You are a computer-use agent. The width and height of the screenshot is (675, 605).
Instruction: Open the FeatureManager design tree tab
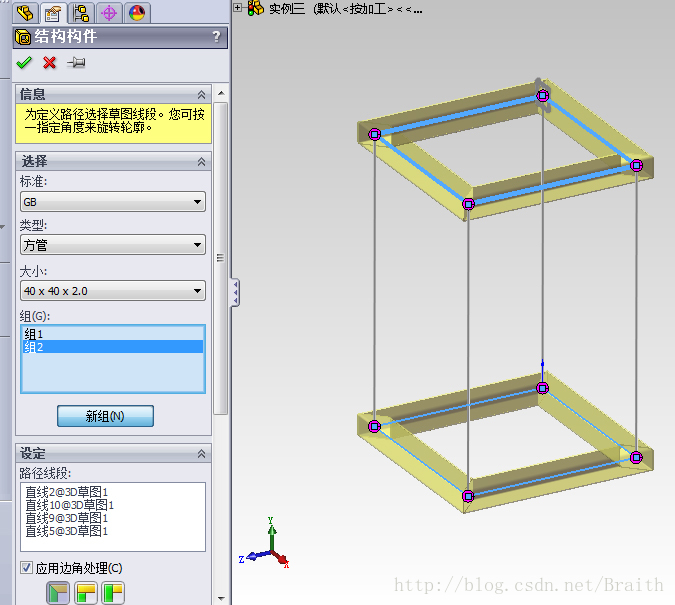pyautogui.click(x=25, y=12)
